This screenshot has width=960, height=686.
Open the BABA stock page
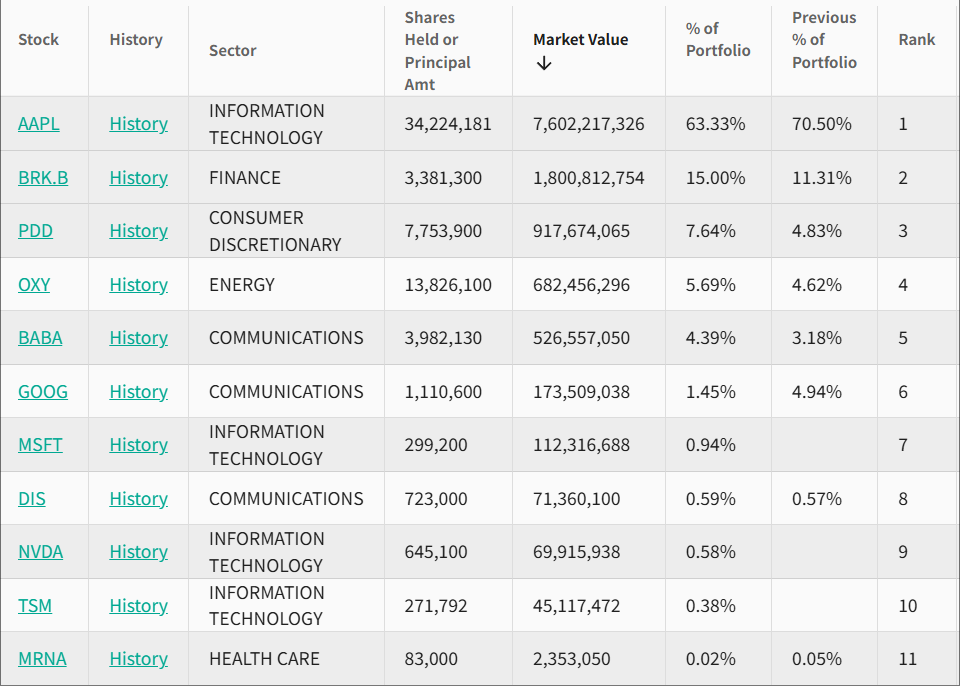tap(40, 338)
